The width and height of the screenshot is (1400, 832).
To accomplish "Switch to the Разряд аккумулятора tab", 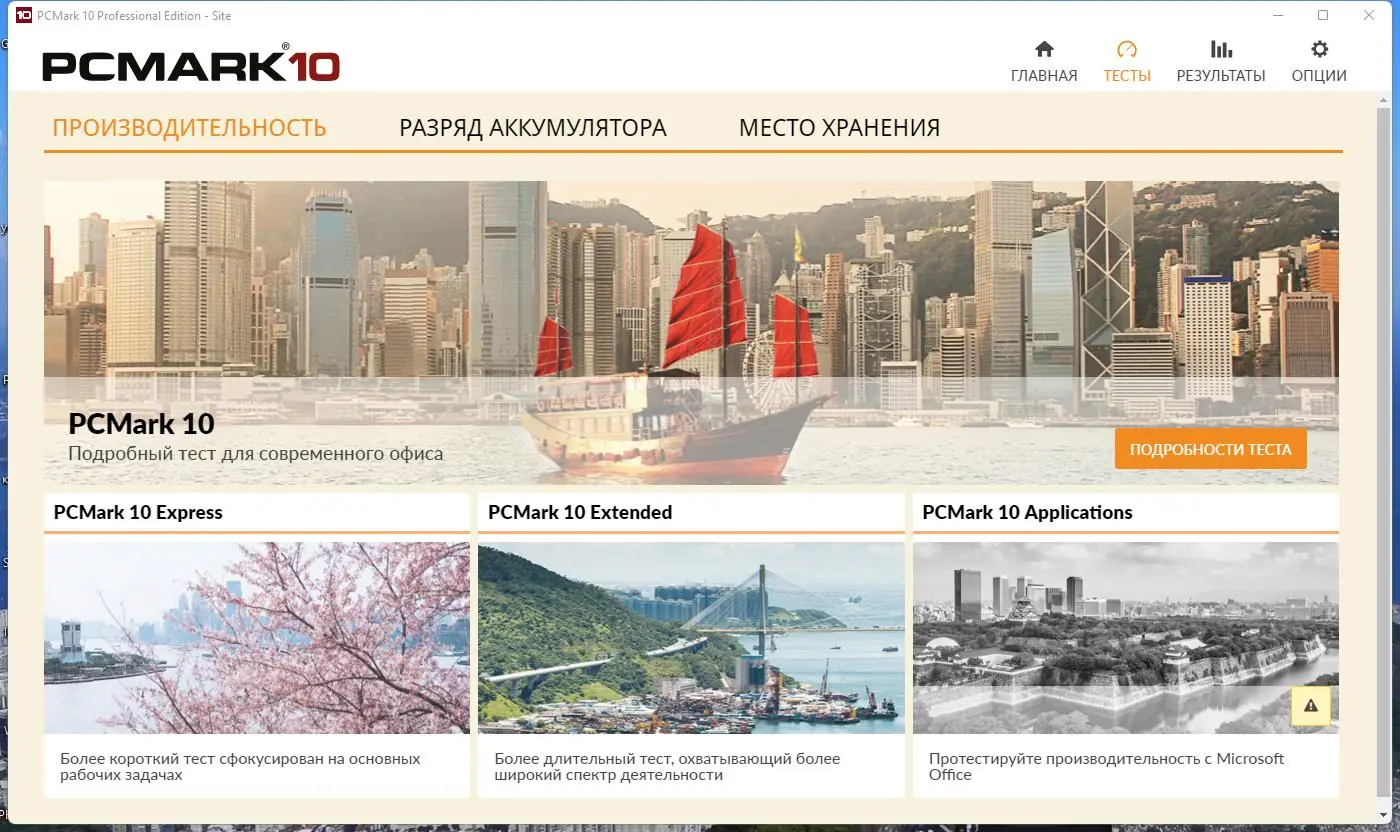I will click(533, 128).
